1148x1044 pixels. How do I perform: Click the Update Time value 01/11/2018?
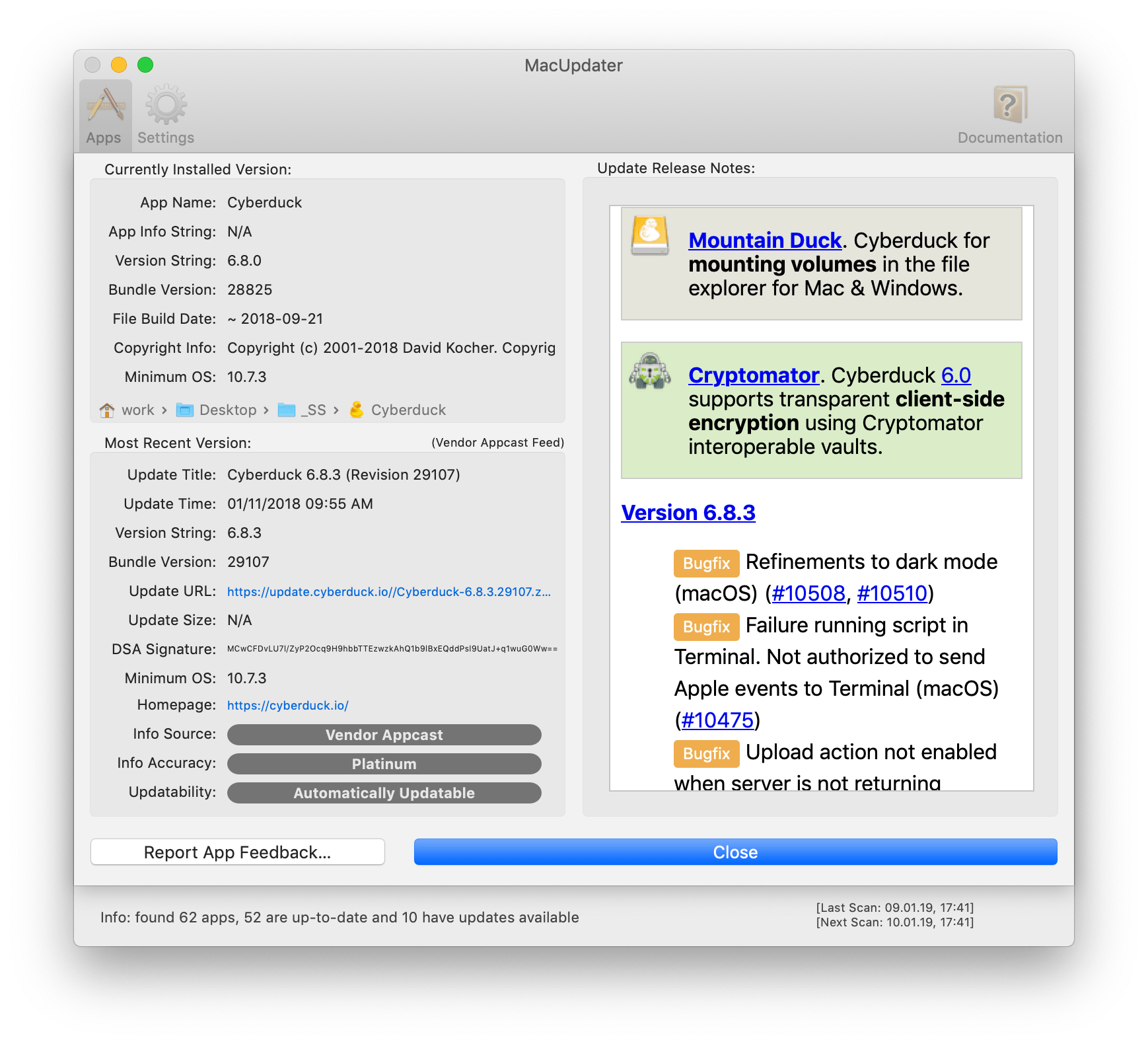[x=300, y=504]
